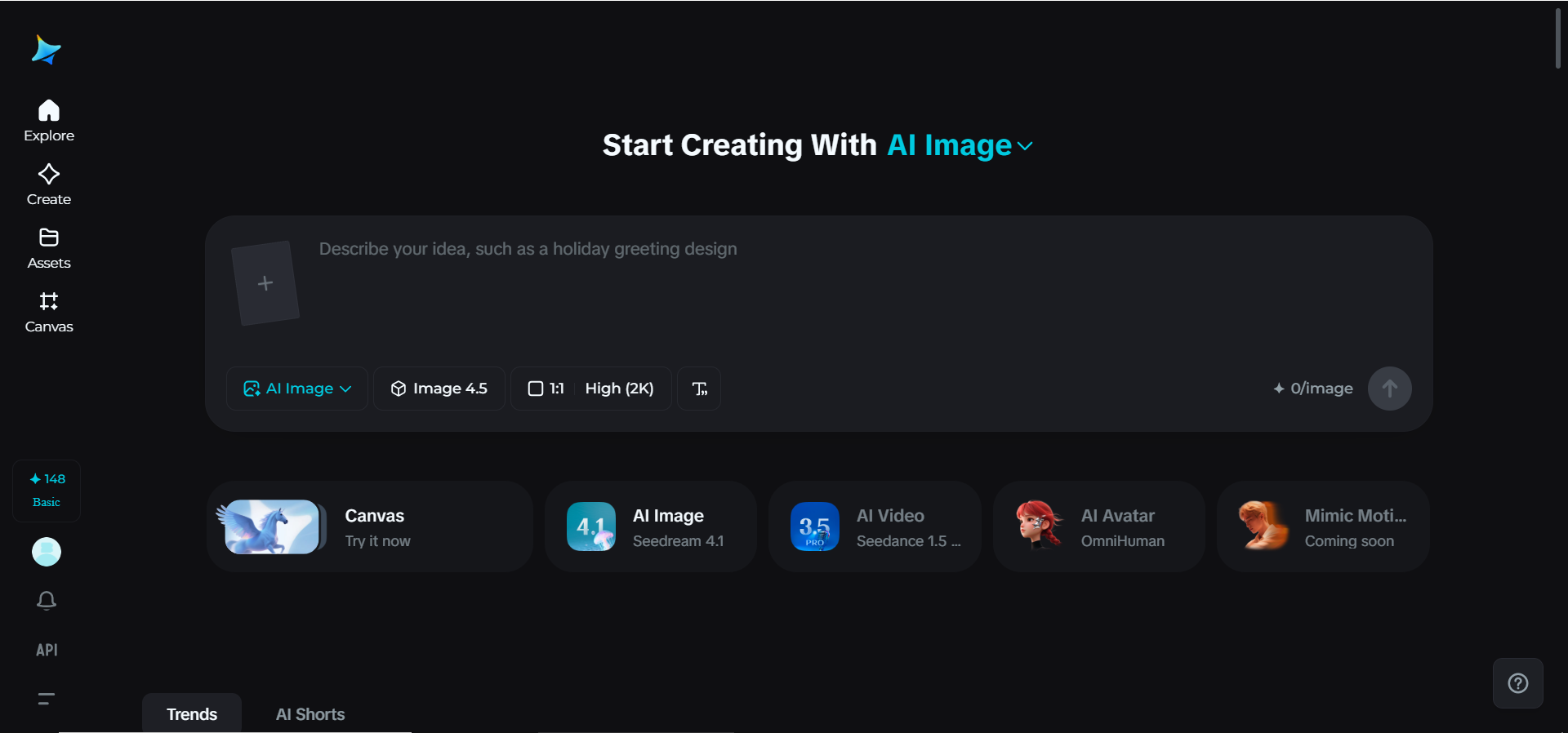Image resolution: width=1568 pixels, height=733 pixels.
Task: Open notifications bell
Action: (47, 601)
